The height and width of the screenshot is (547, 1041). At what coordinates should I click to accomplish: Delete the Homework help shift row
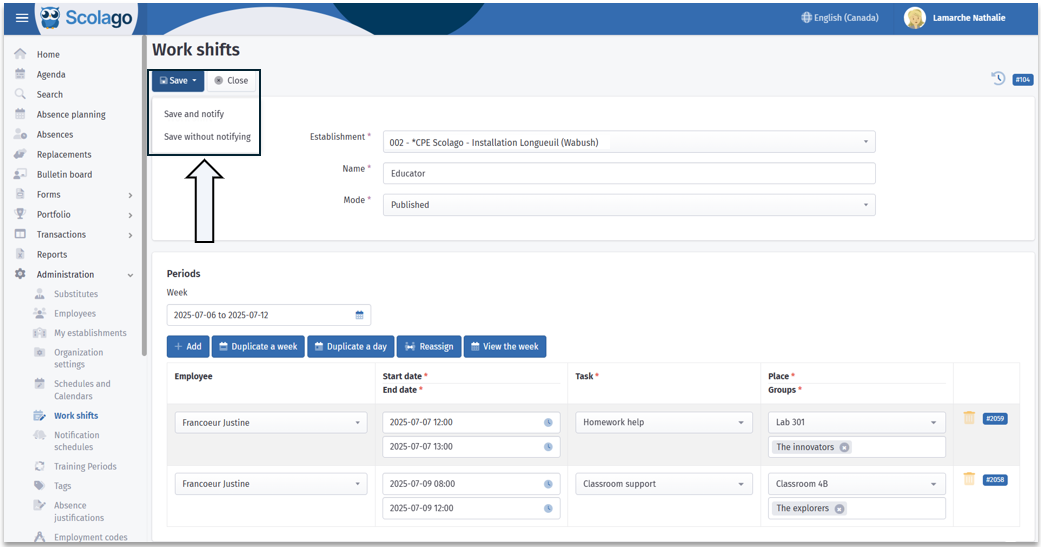(x=969, y=418)
